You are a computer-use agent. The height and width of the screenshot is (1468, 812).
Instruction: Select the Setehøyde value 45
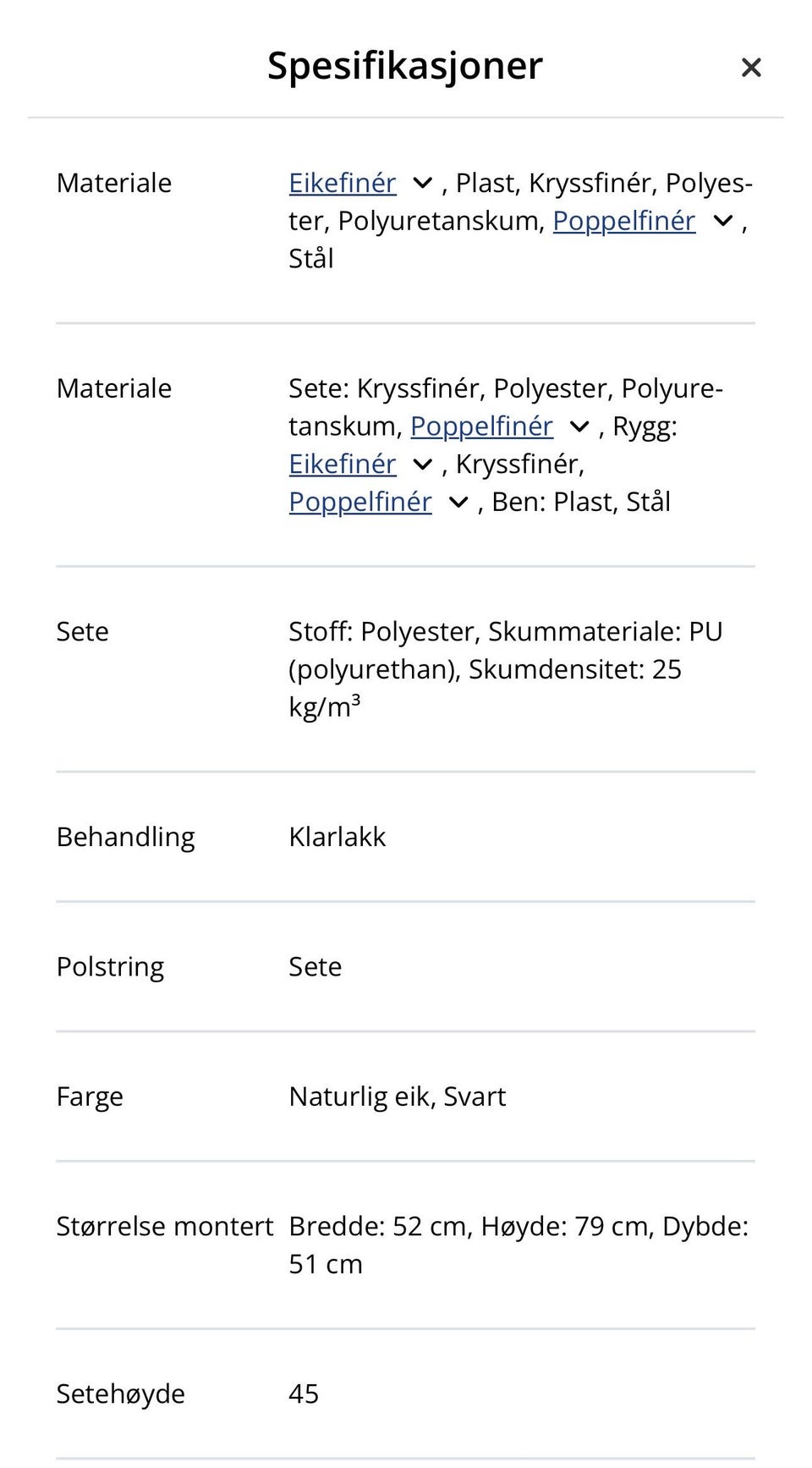[304, 1394]
